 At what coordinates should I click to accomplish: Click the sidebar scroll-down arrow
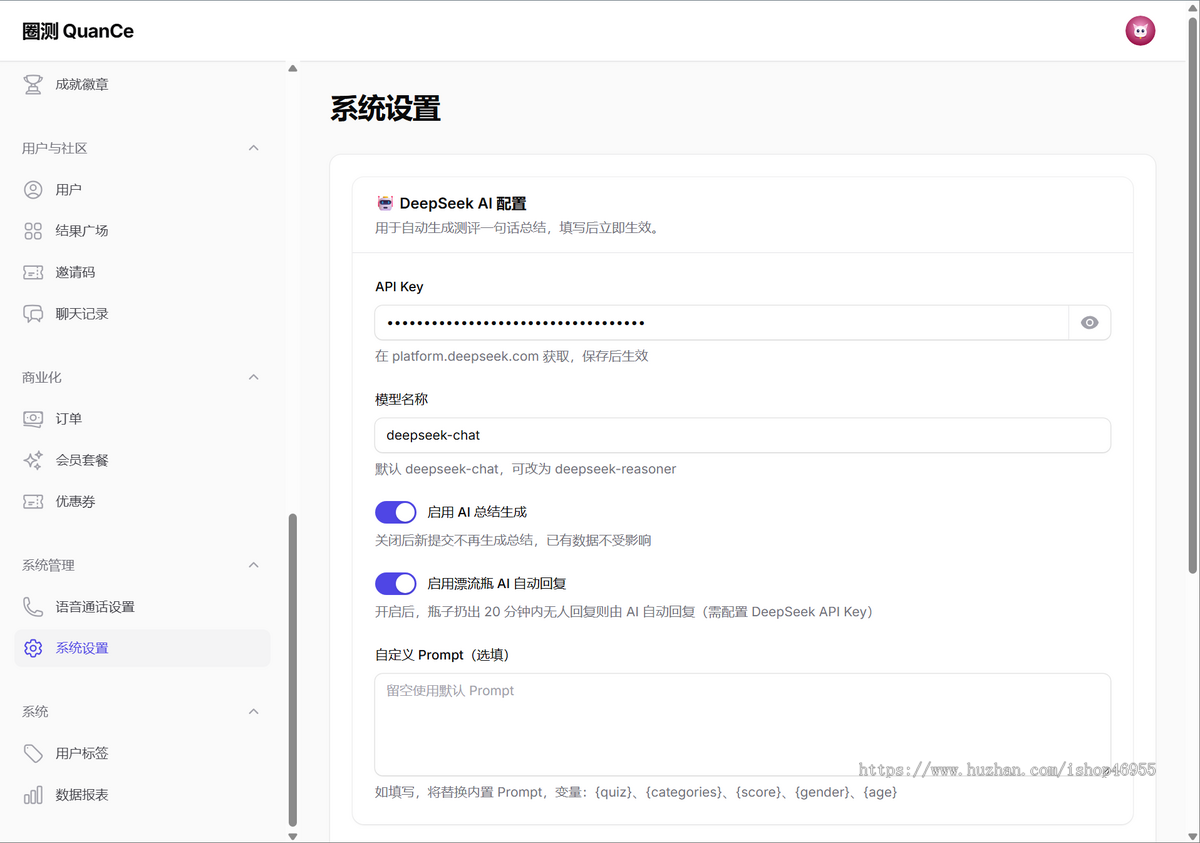[293, 836]
